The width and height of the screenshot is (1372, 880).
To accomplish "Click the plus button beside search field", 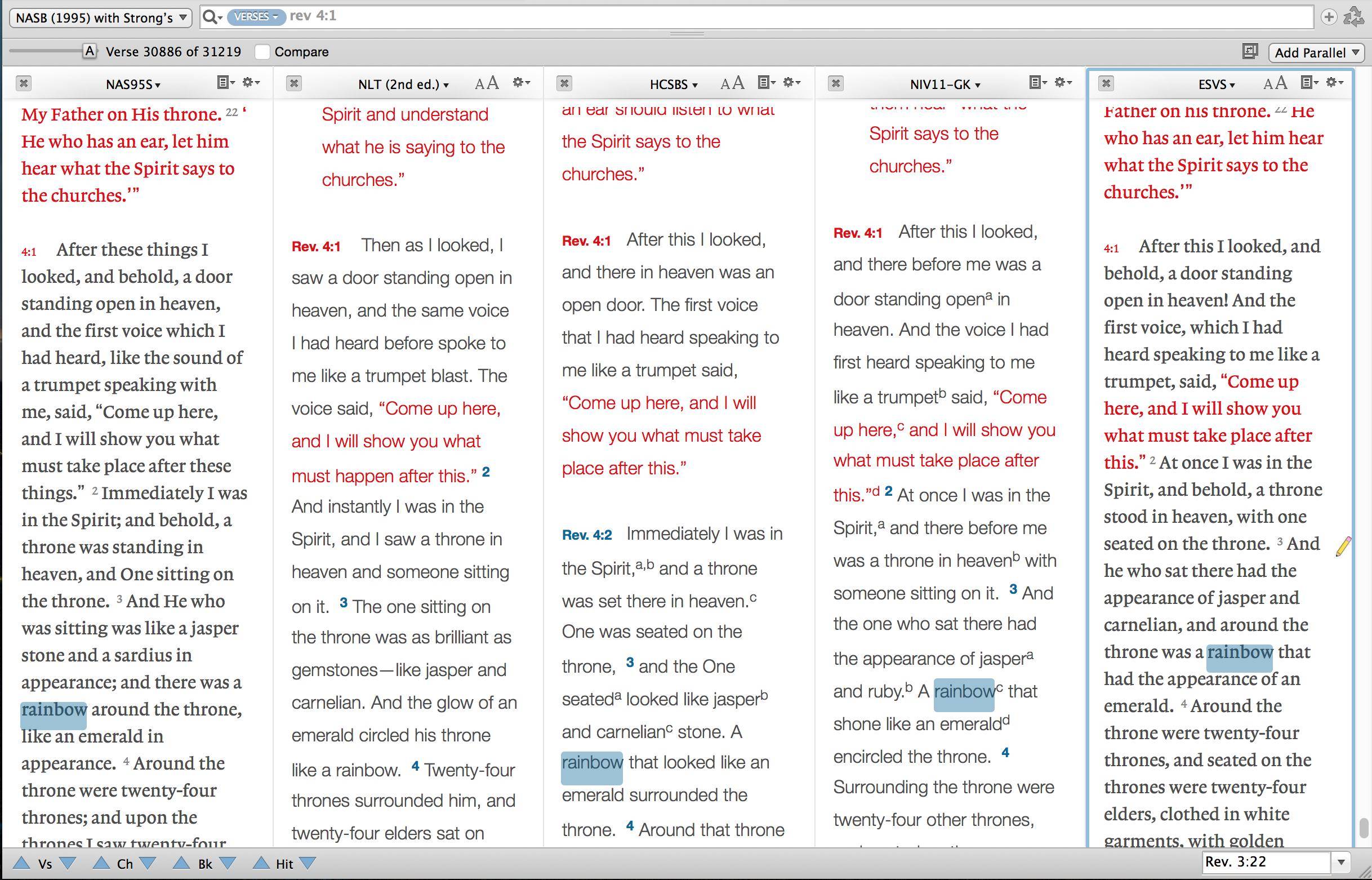I will (1329, 17).
